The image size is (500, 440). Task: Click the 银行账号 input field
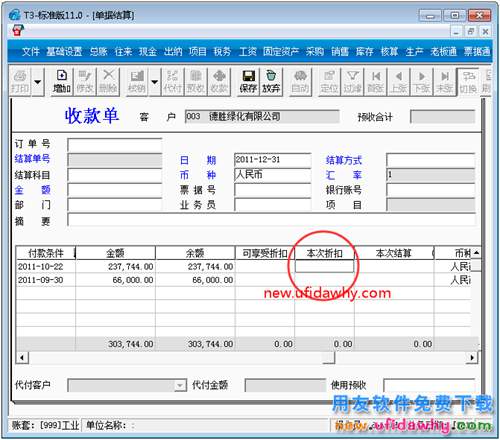[431, 190]
